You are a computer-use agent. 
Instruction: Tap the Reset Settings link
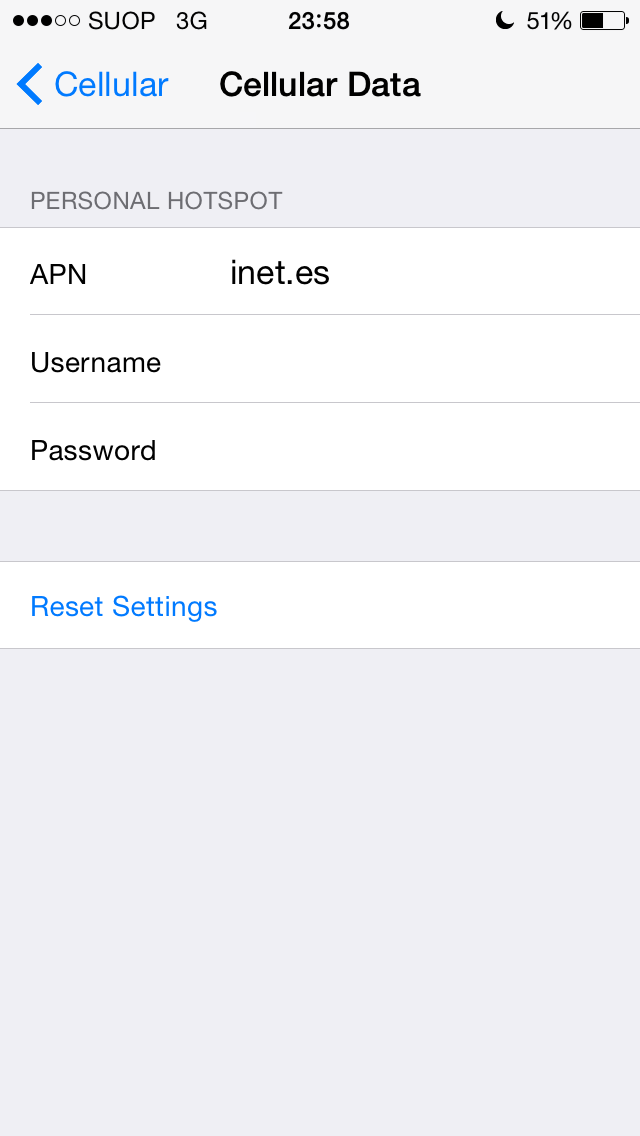124,606
